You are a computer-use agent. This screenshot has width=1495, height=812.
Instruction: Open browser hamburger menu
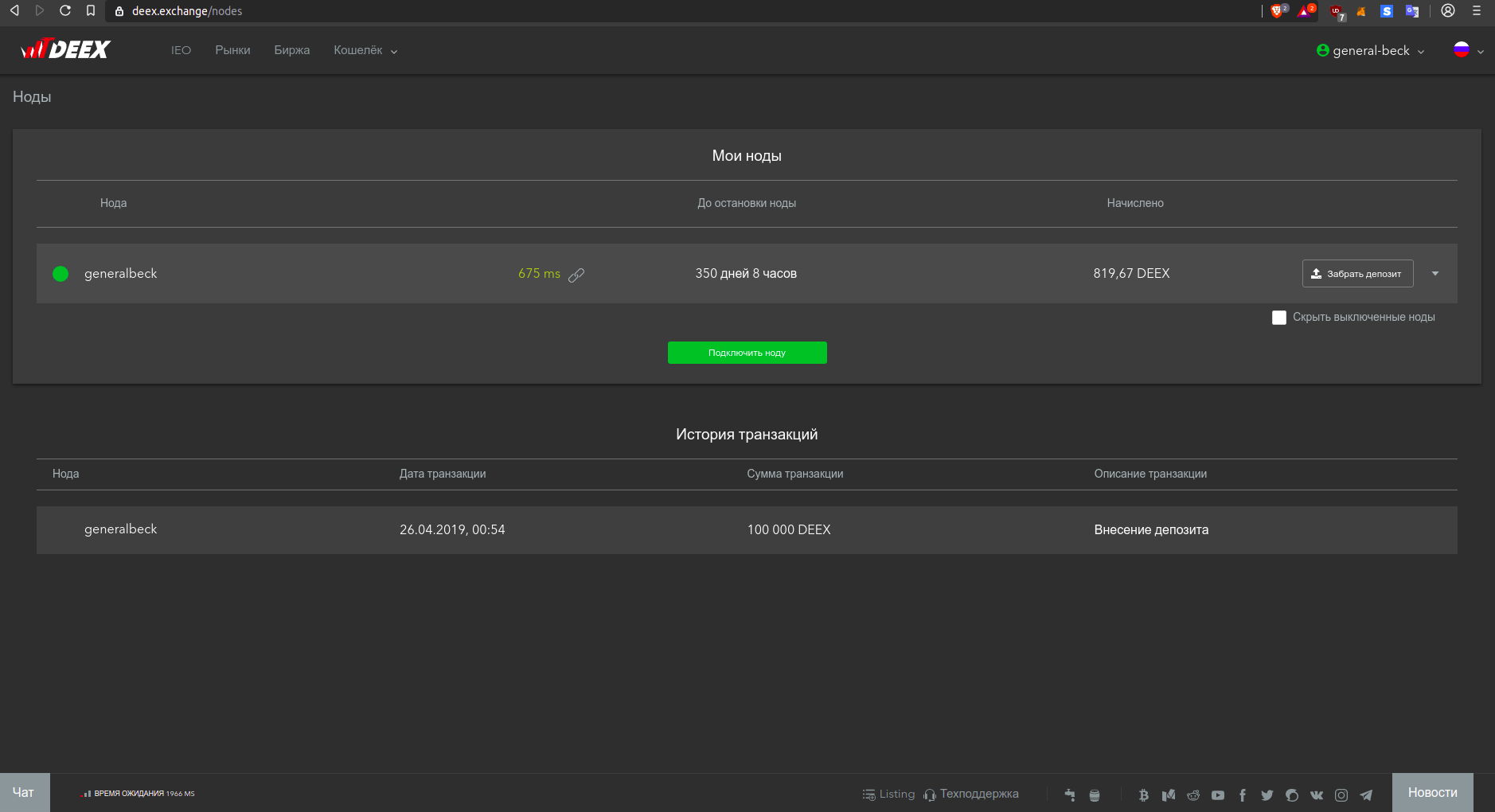coord(1477,10)
